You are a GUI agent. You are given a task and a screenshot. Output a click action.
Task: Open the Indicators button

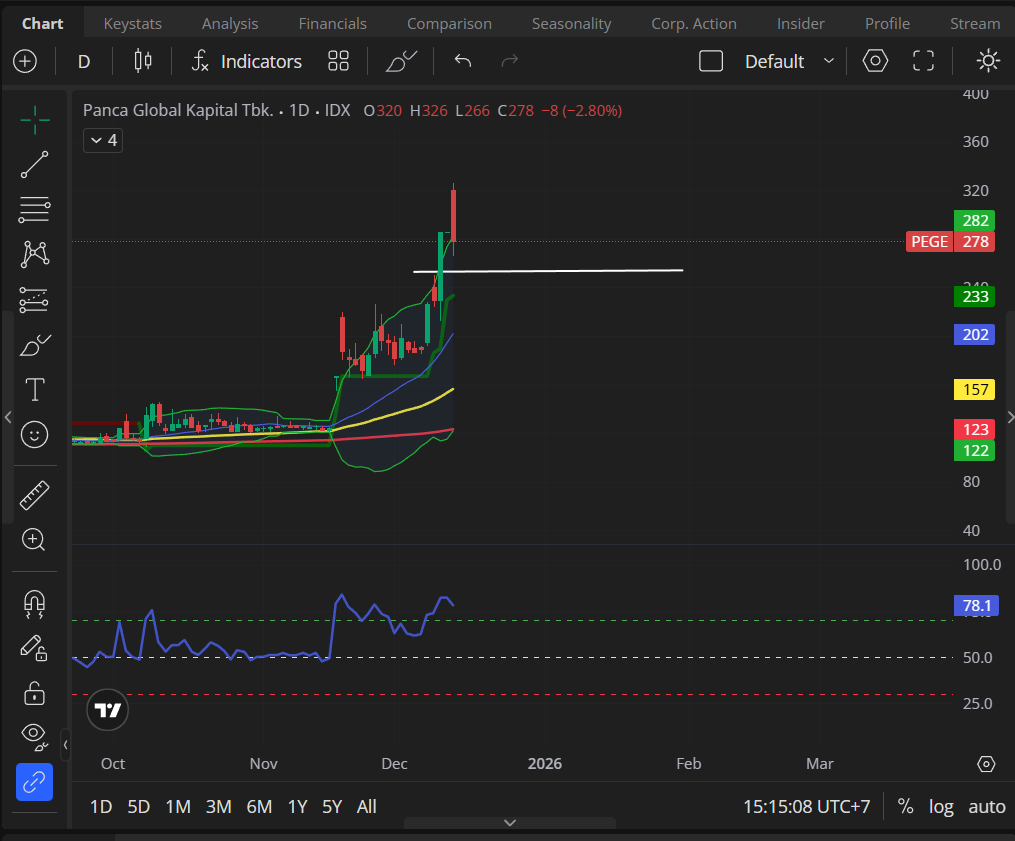tap(246, 61)
